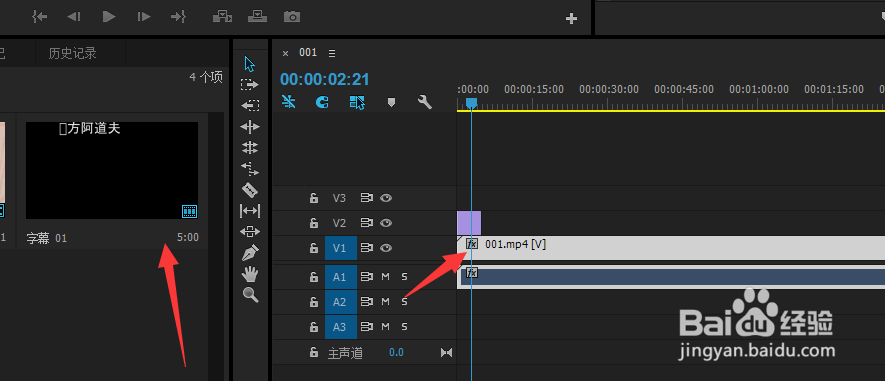Play the sequence in monitor
This screenshot has height=381, width=885.
(x=109, y=17)
